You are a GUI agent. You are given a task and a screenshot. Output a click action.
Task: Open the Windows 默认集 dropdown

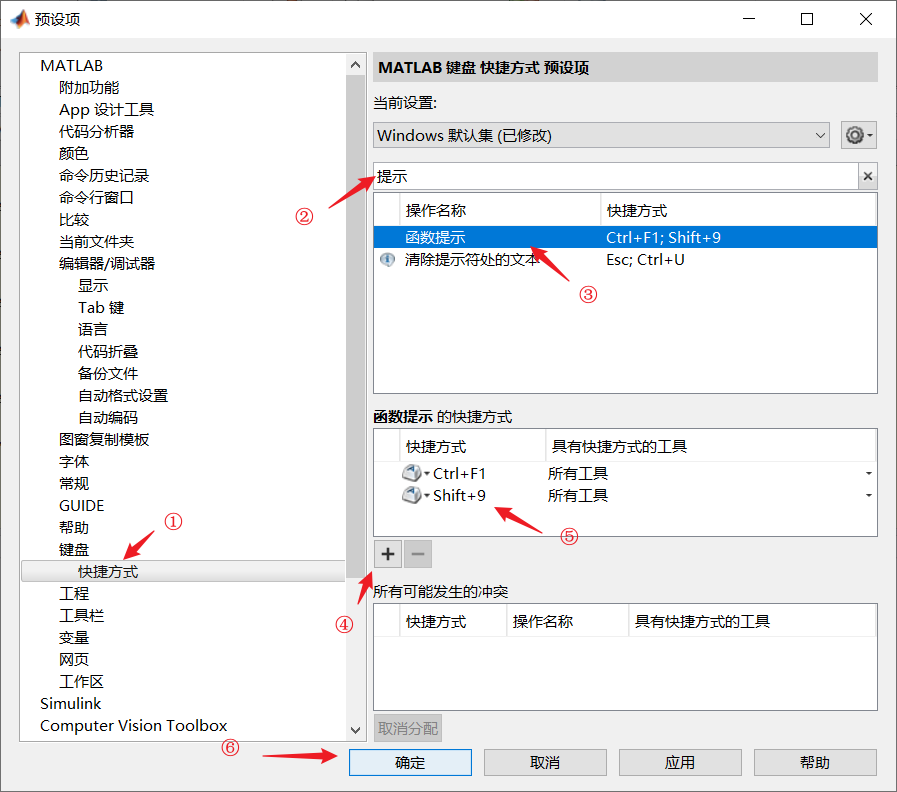pos(601,136)
